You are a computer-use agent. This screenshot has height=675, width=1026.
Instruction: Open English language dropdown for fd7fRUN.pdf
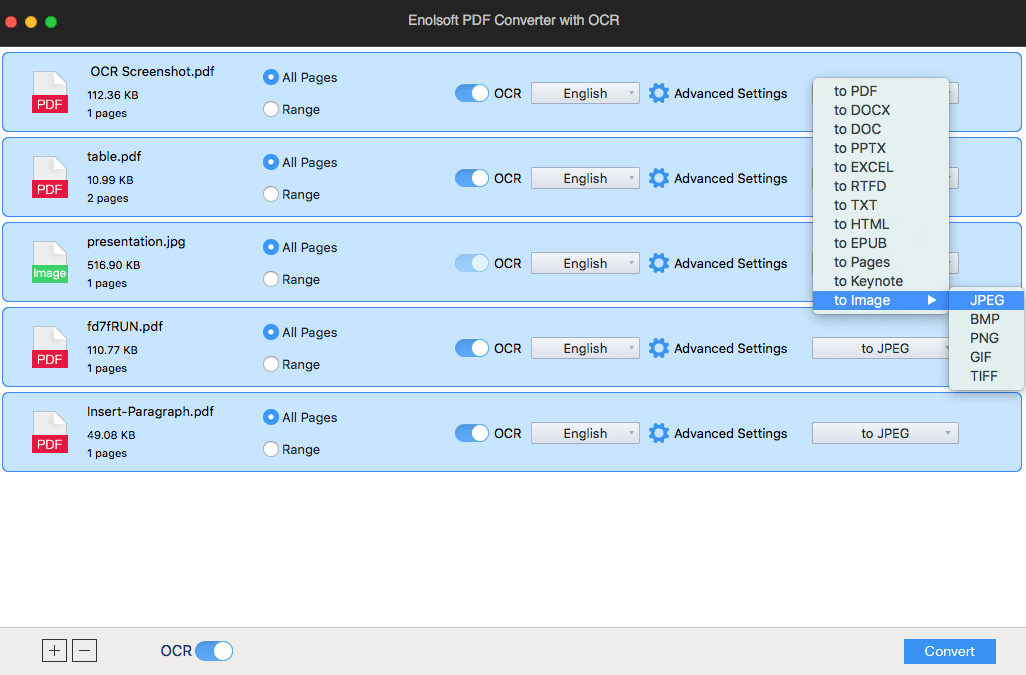585,348
